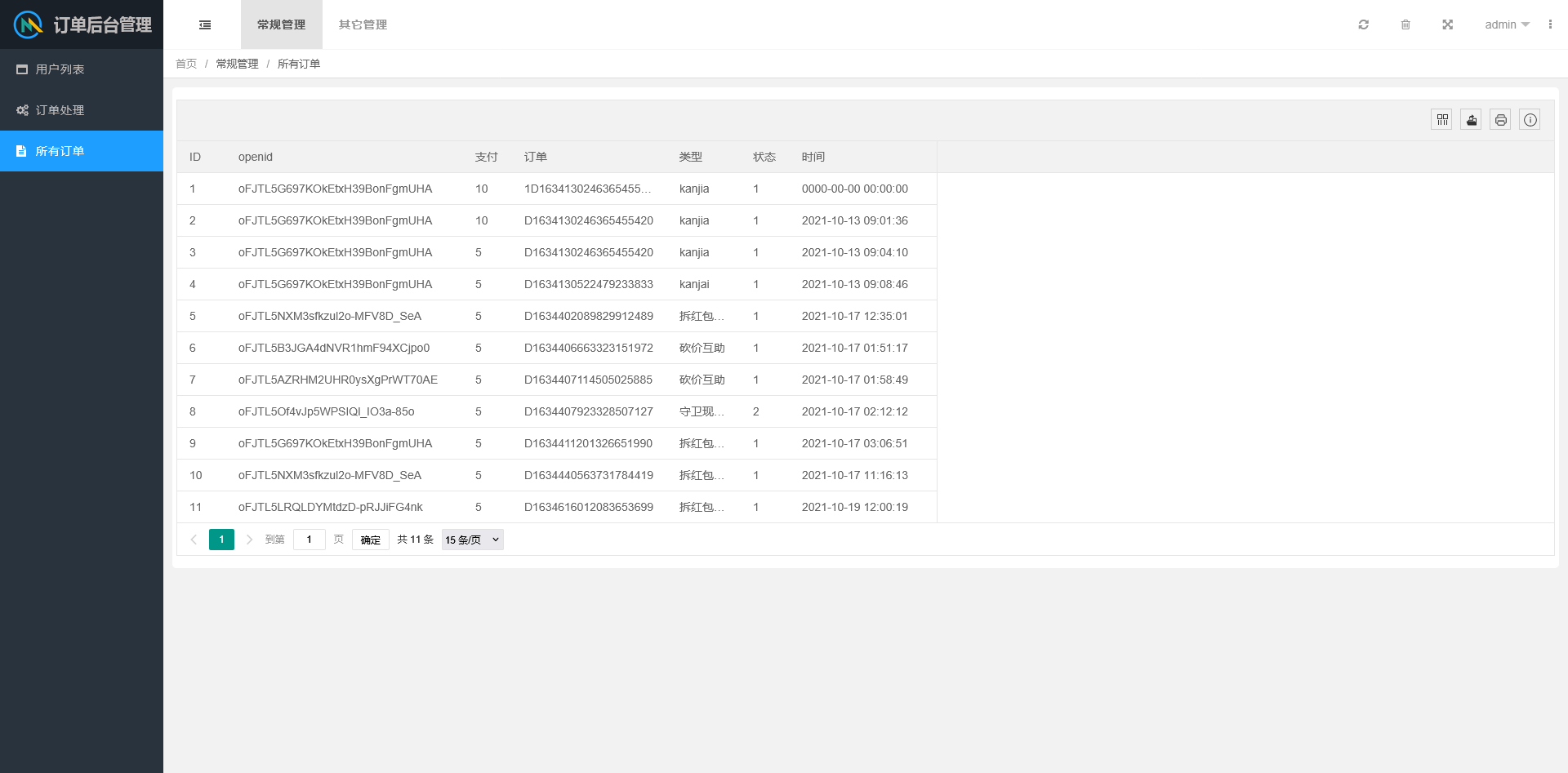Image resolution: width=1568 pixels, height=773 pixels.
Task: Click the refresh icon in top bar
Action: pos(1363,24)
